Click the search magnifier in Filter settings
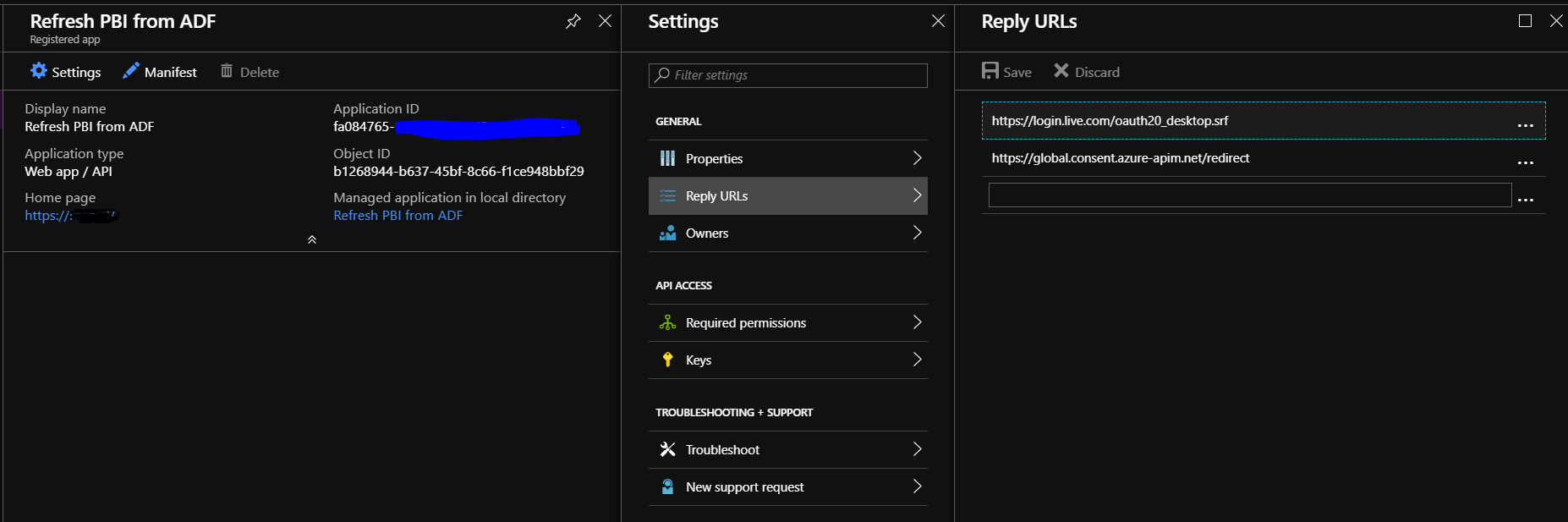 [662, 75]
